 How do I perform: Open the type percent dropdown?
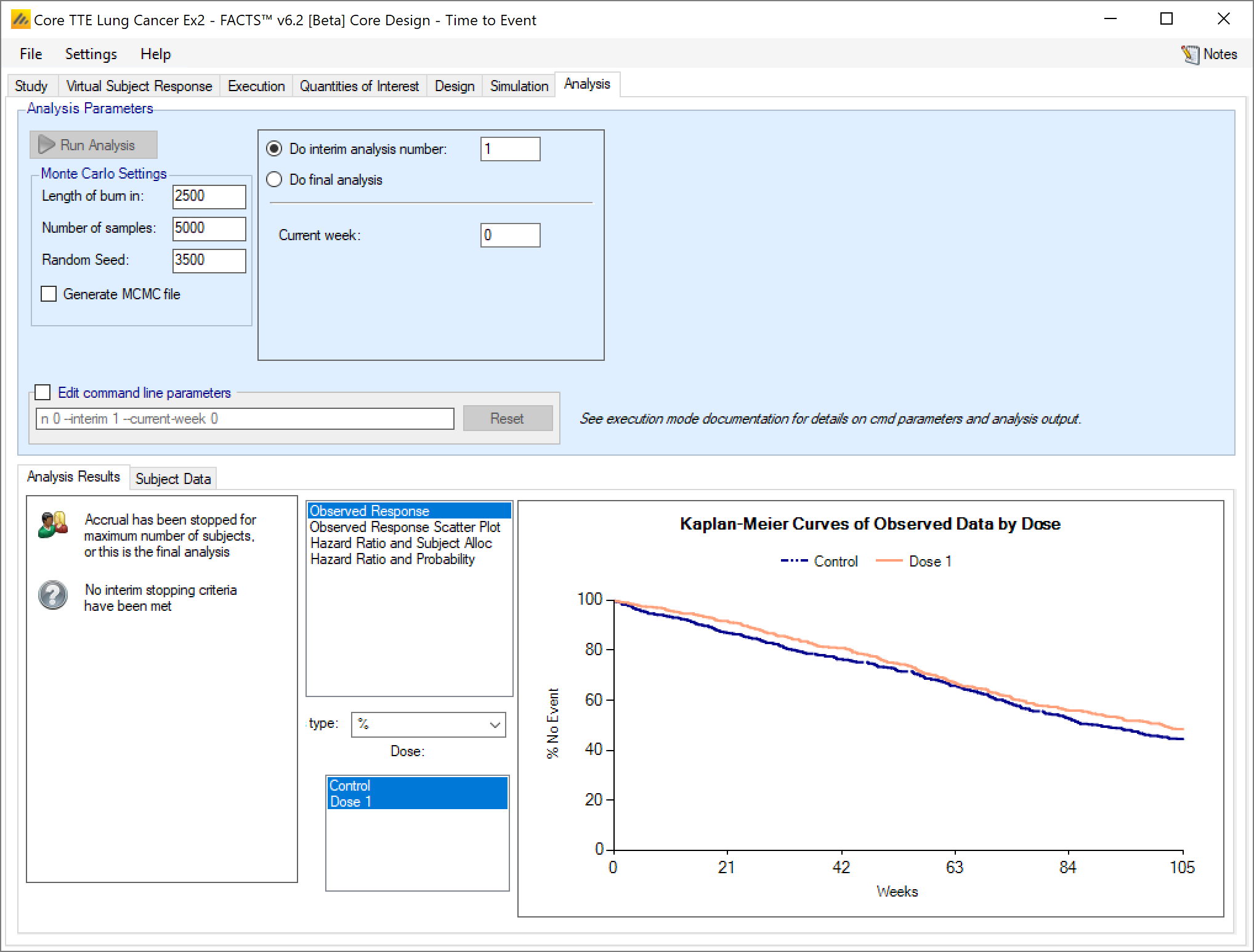428,725
